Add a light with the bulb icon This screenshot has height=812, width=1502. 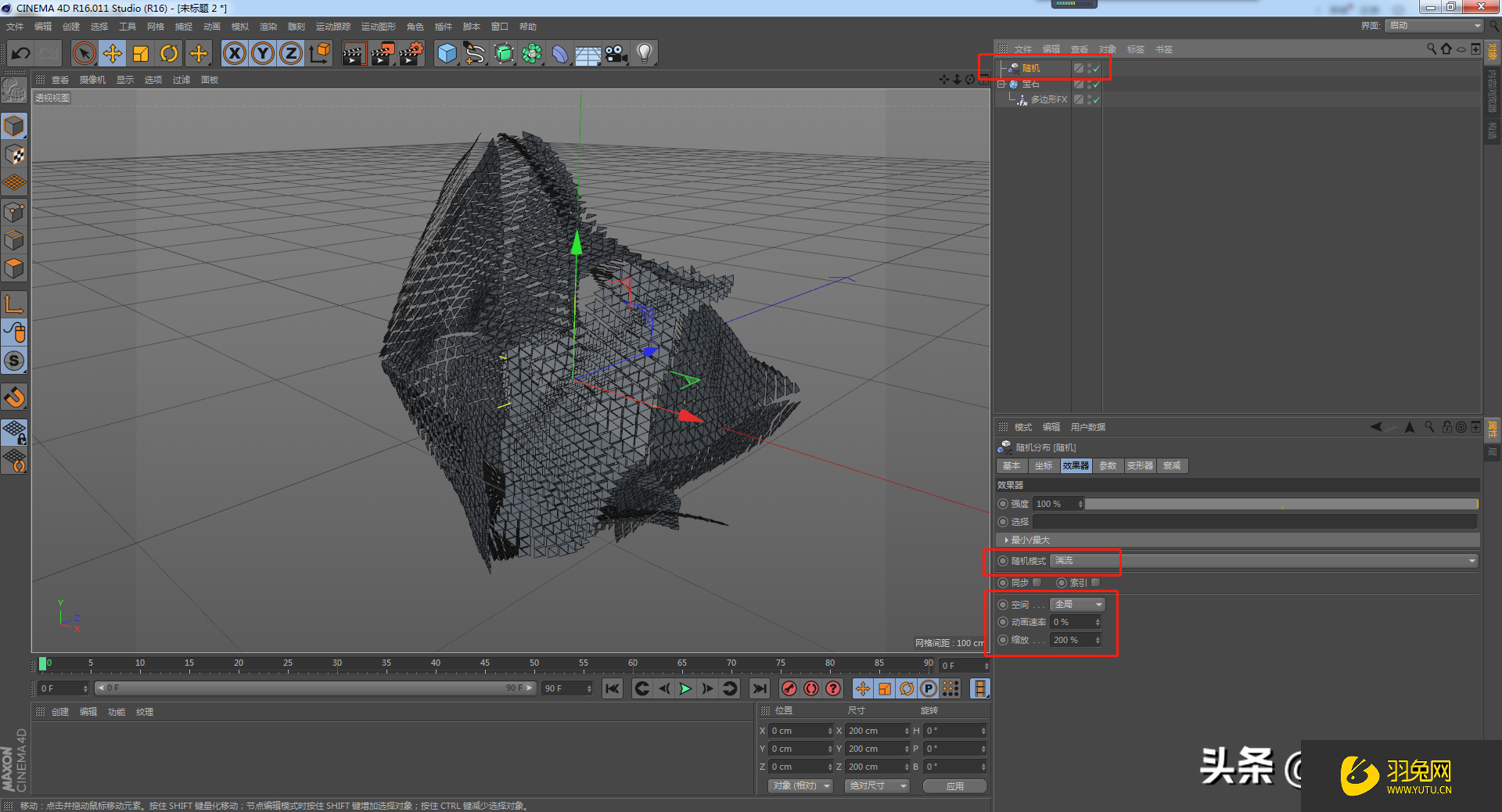[x=644, y=54]
